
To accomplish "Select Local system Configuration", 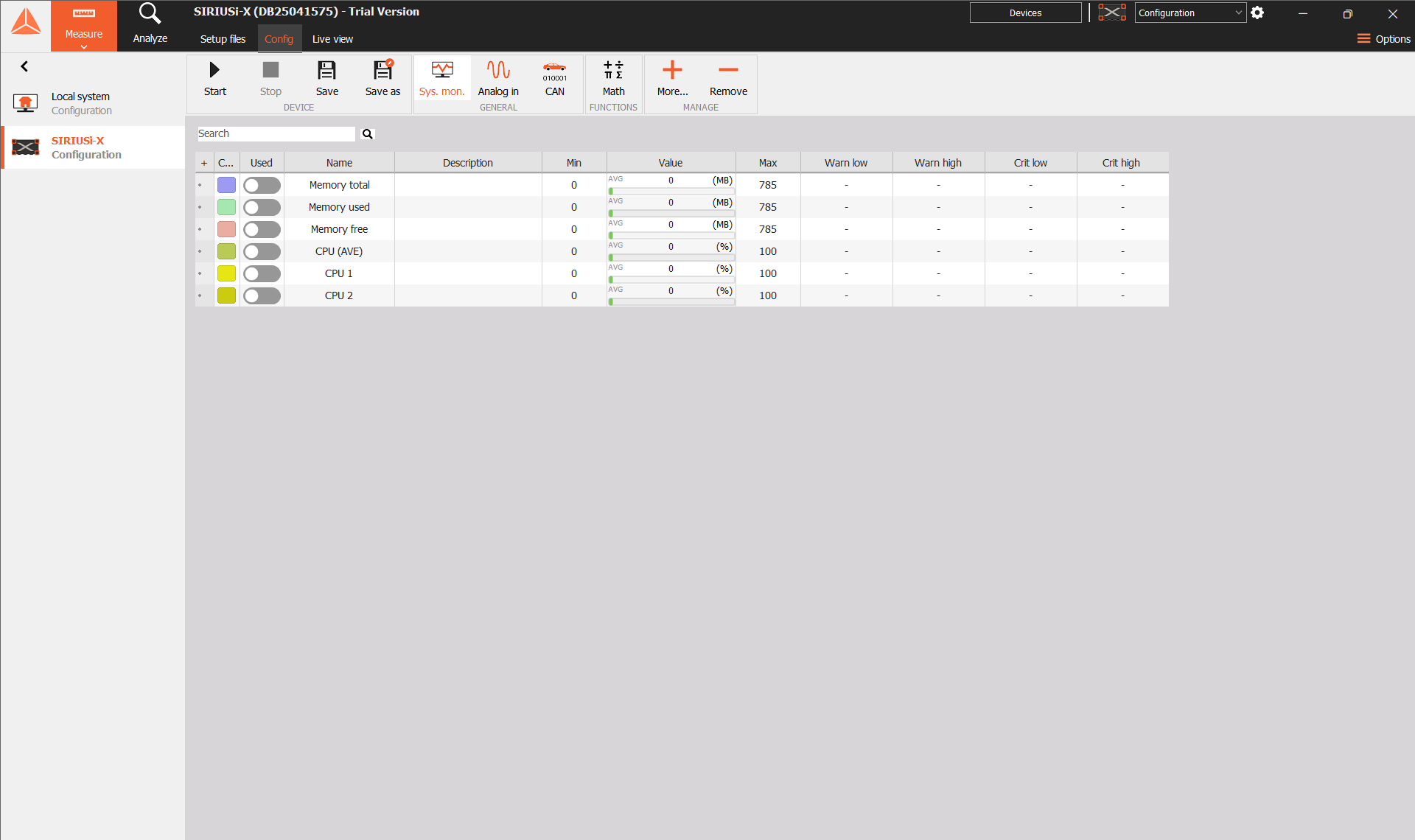I will point(93,103).
